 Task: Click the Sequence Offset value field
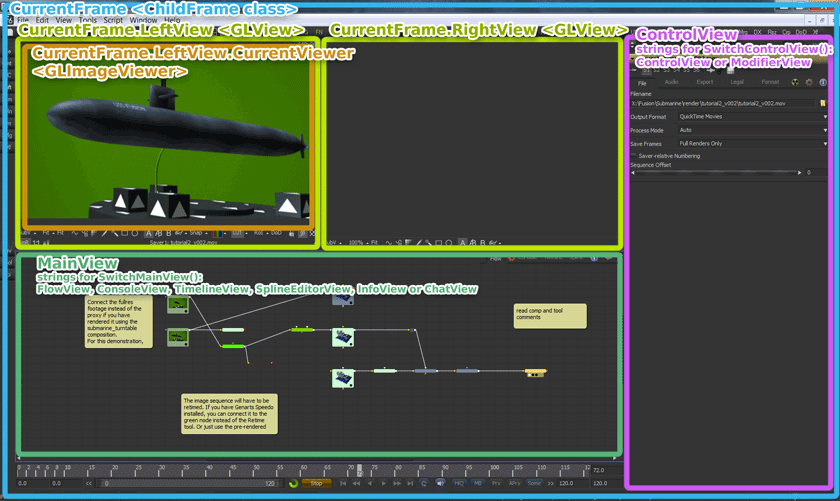816,173
